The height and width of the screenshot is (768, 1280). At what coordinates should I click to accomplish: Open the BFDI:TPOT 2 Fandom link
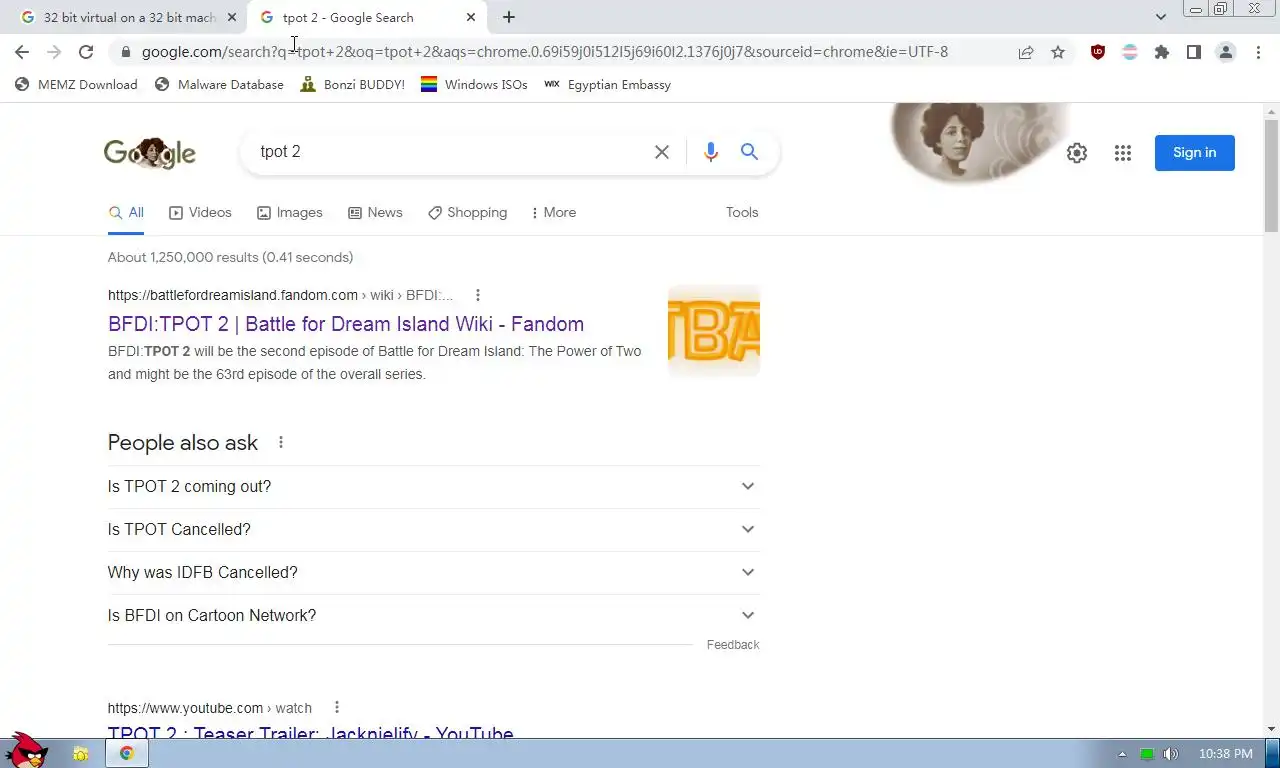pos(346,324)
